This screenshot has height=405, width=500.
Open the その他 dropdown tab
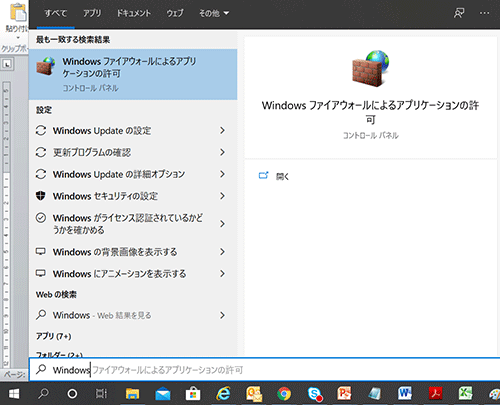pyautogui.click(x=214, y=13)
